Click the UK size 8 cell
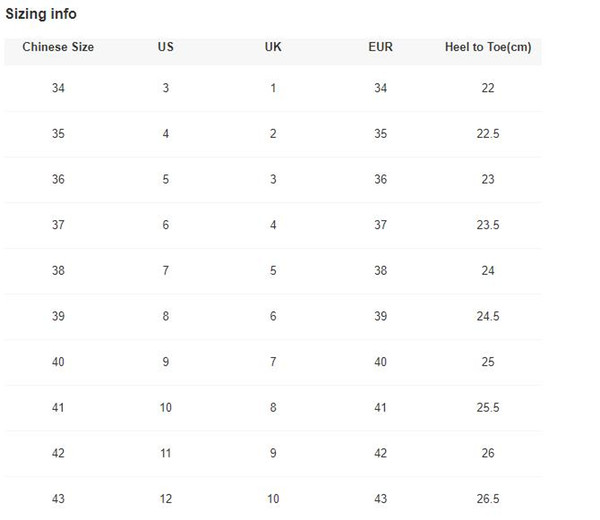This screenshot has width=600, height=520. point(273,408)
